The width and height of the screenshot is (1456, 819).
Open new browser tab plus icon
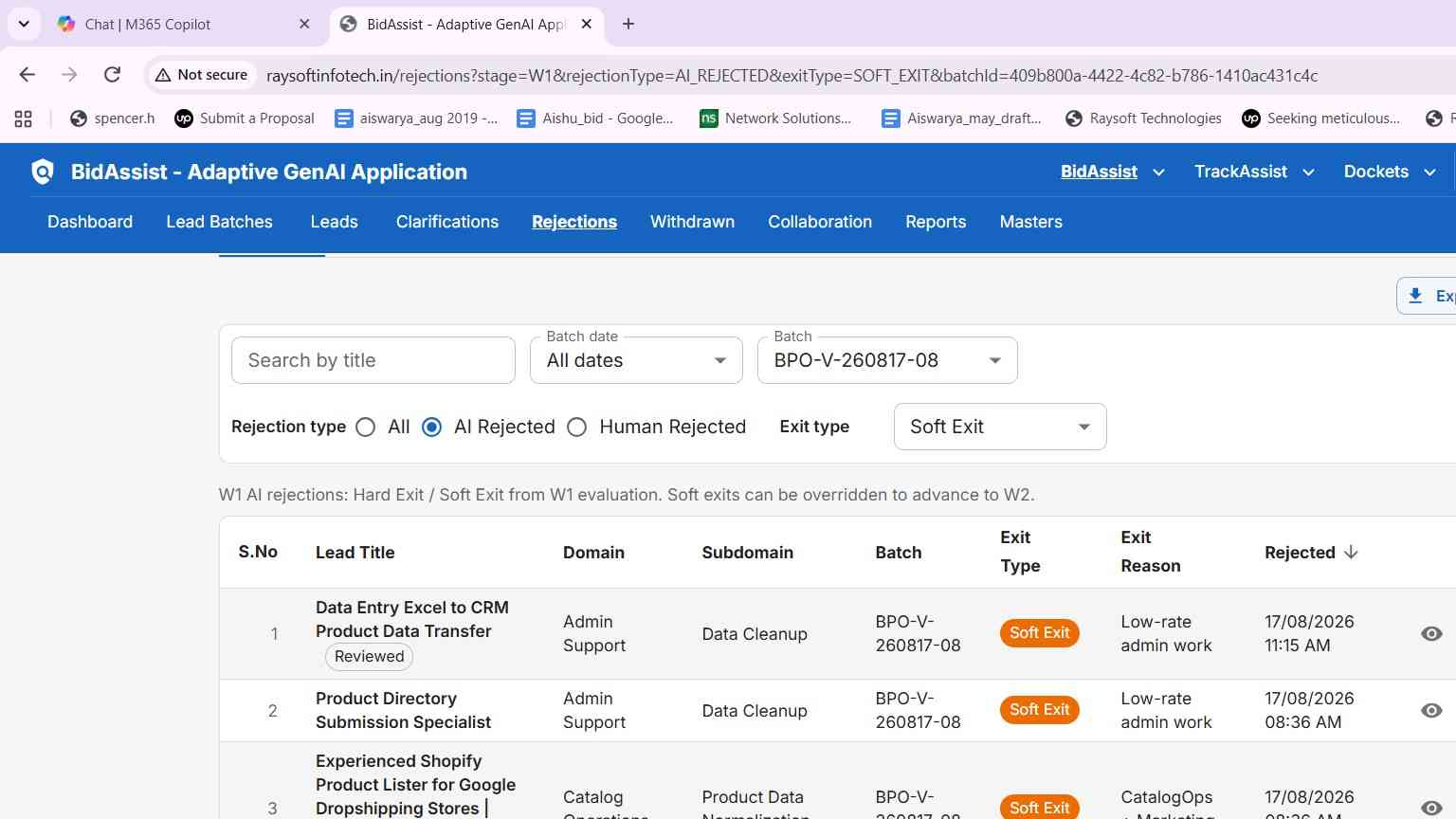click(628, 24)
